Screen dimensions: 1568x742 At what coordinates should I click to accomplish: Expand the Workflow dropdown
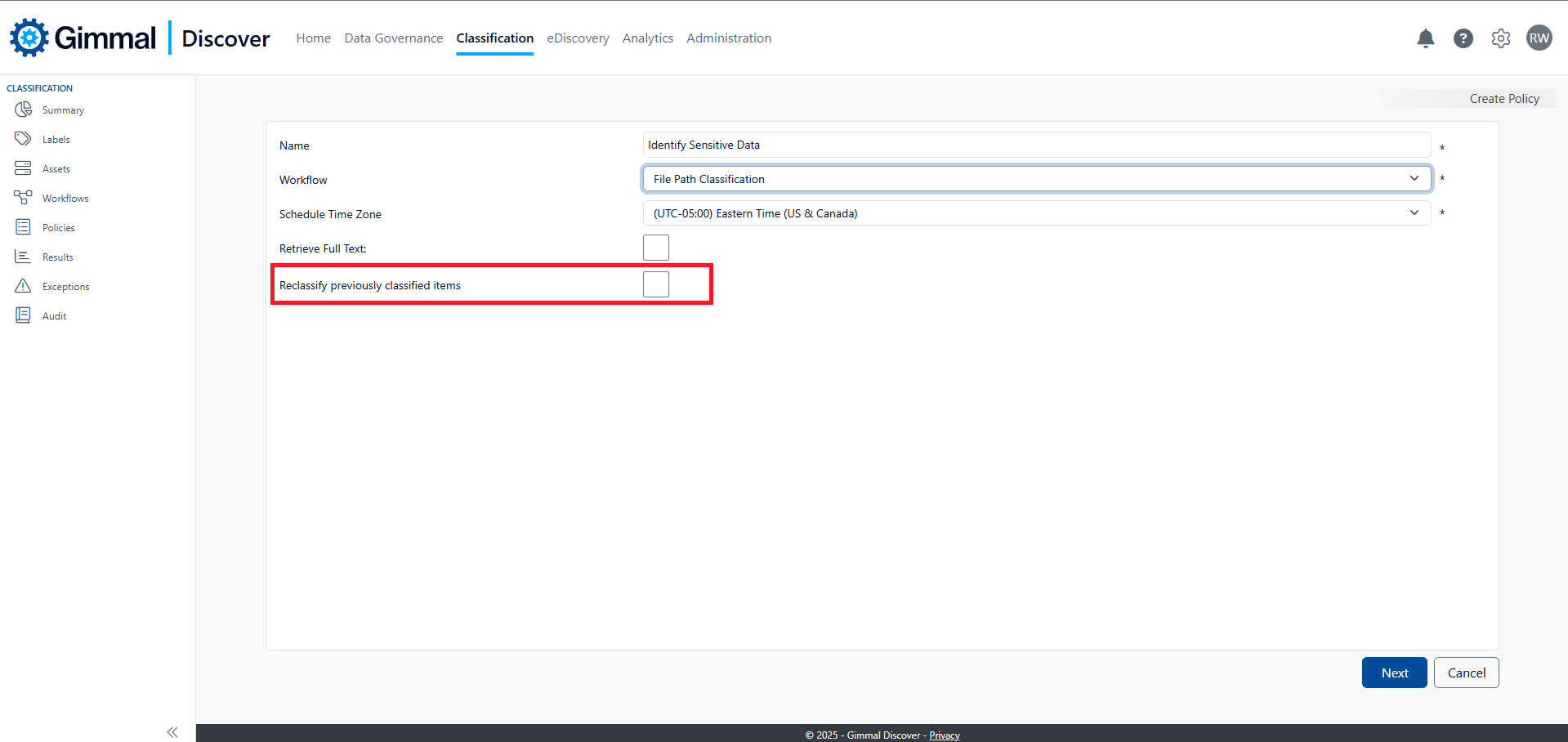click(1036, 179)
